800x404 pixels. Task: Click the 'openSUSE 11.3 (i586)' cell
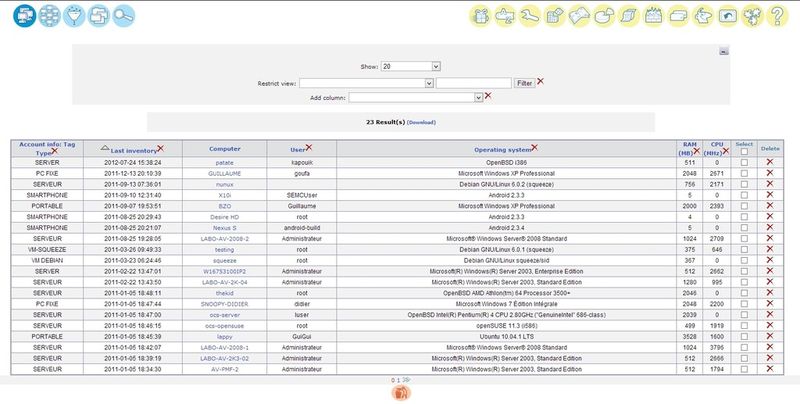[x=506, y=326]
